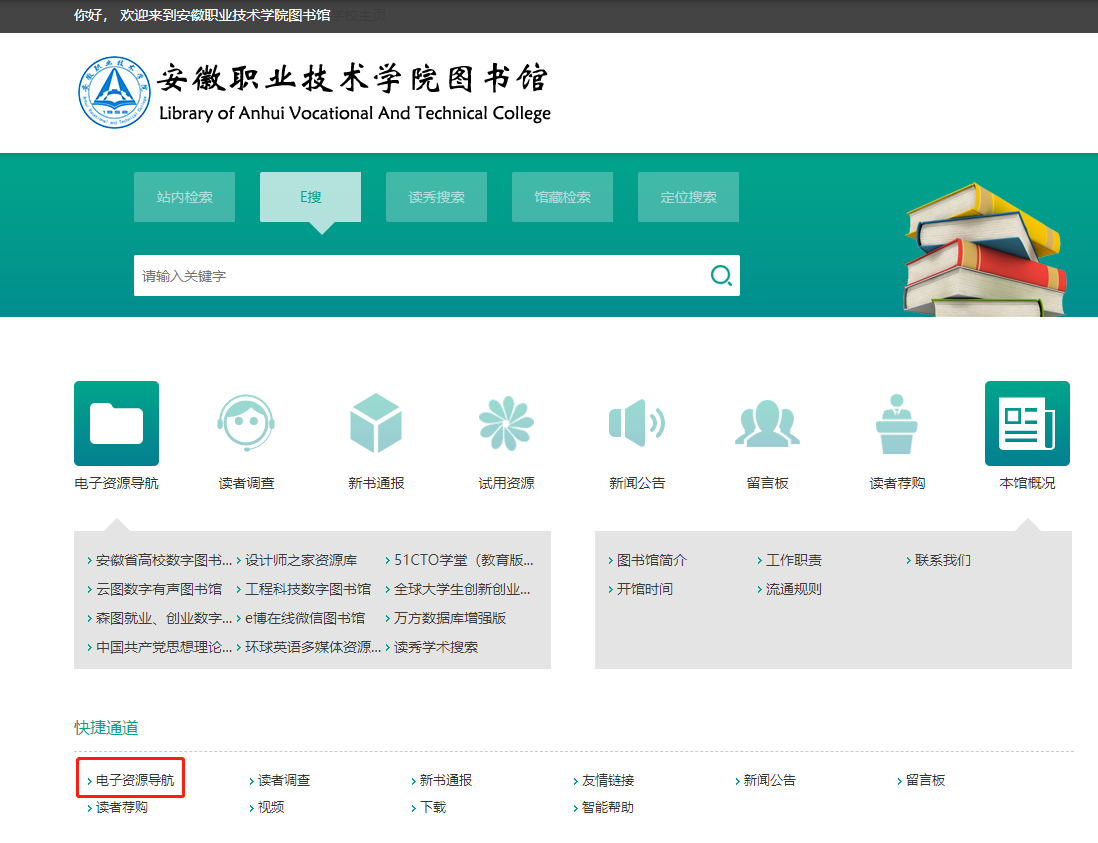Click the 智能帮助 quick link

tap(608, 807)
